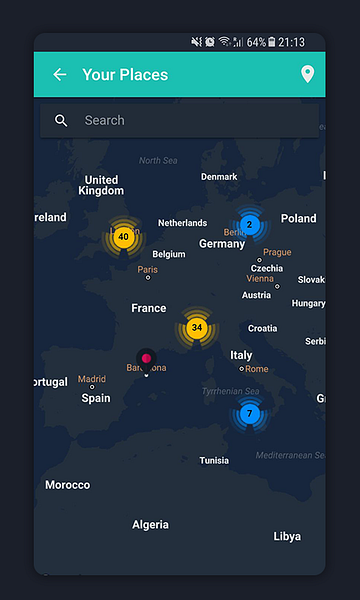Click the North Sea label
Viewport: 360px width, 600px height.
pos(158,160)
